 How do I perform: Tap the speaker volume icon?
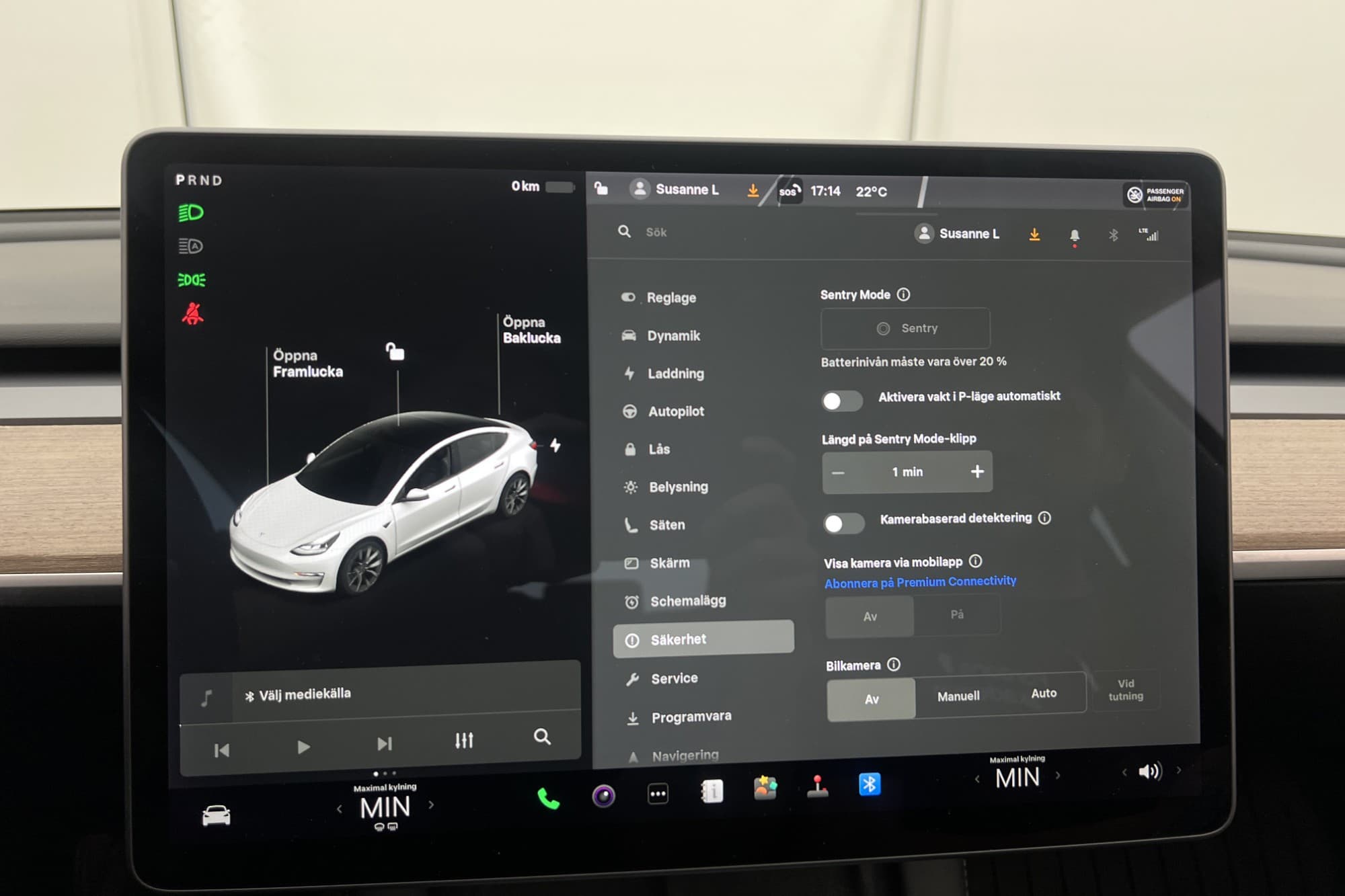1150,771
